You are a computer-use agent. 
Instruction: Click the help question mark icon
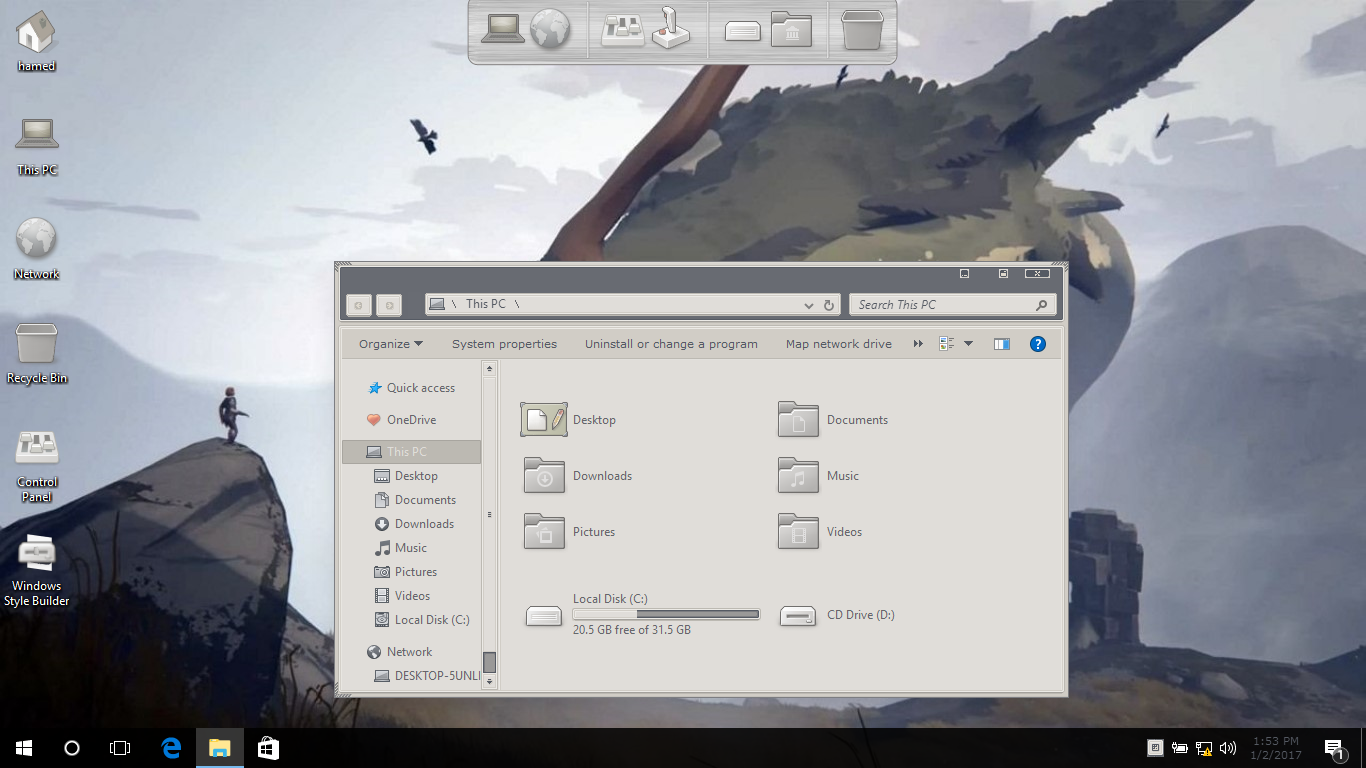coord(1037,344)
